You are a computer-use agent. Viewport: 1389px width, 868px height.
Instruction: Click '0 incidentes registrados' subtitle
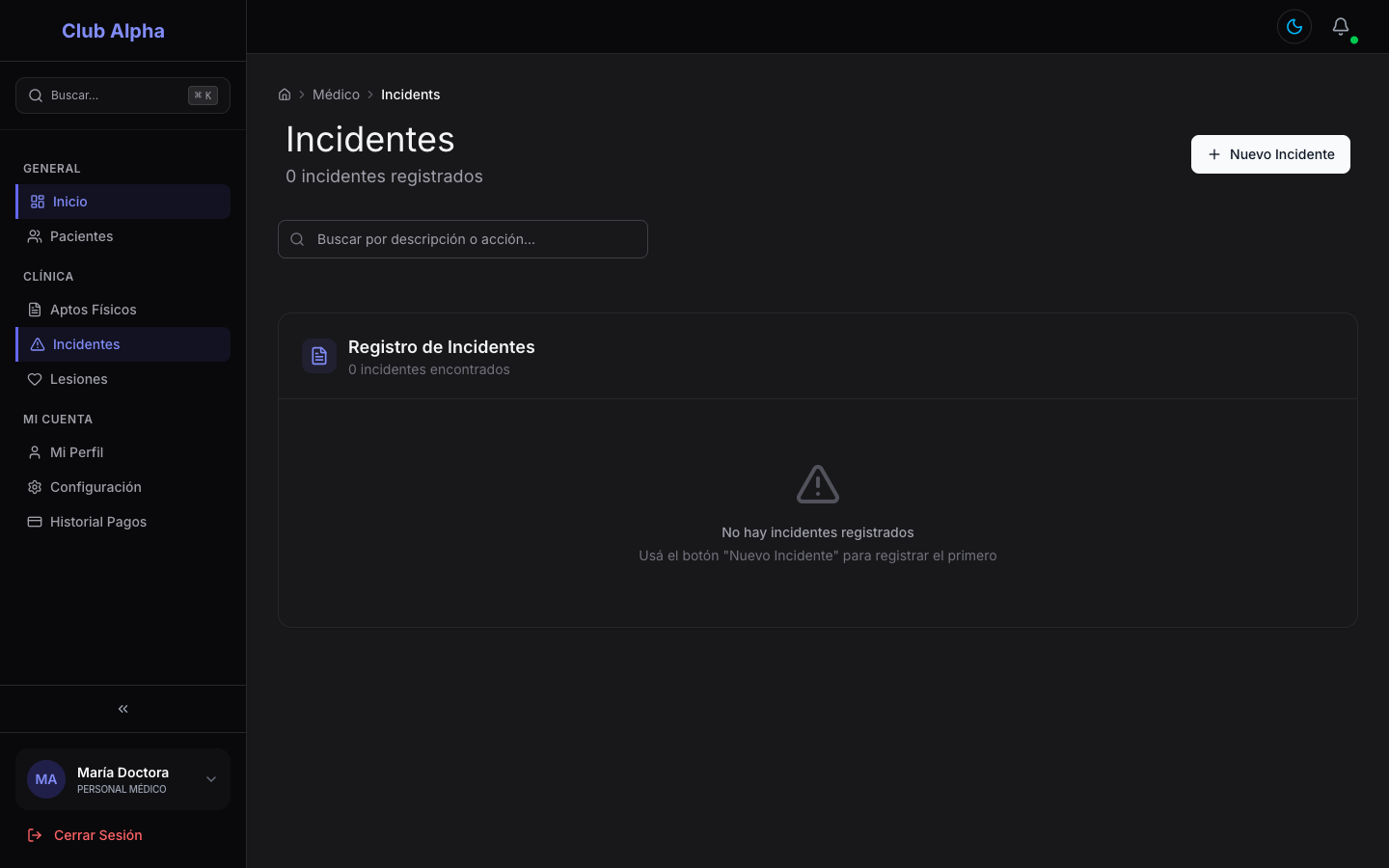384,176
